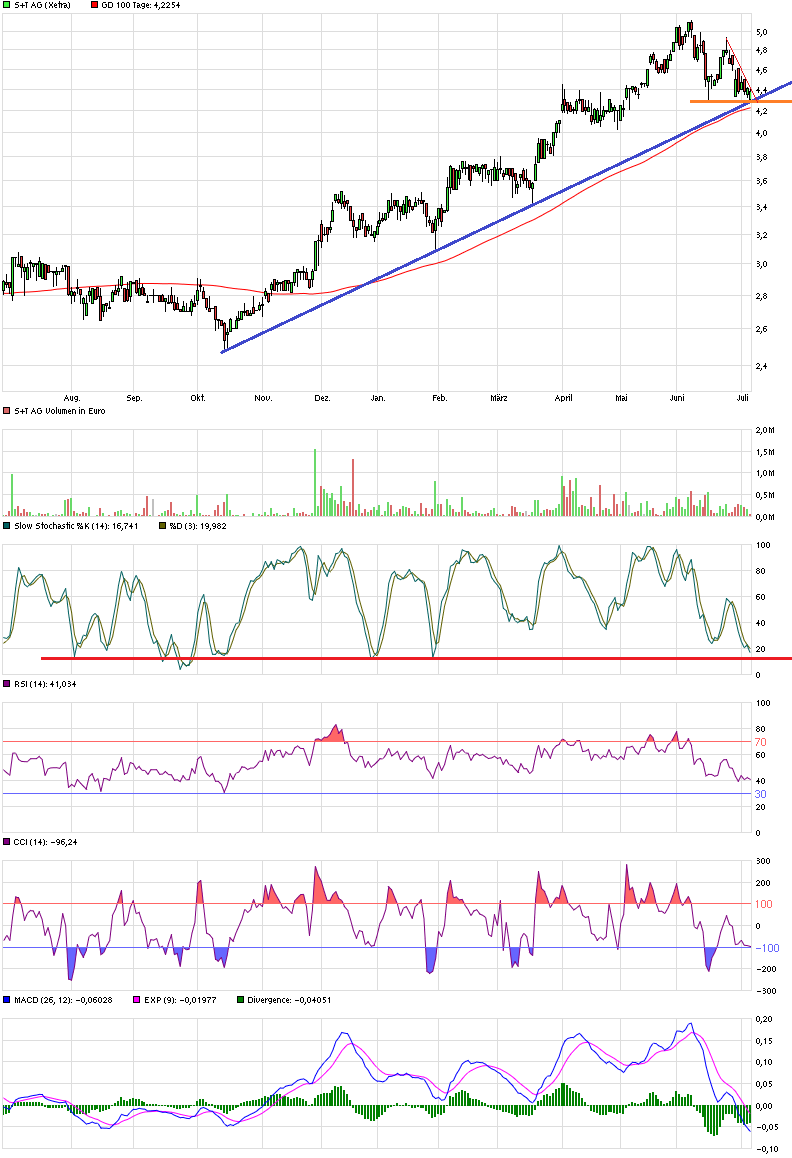This screenshot has height=1158, width=792.
Task: Click the 'Nov.' month label on the time axis
Action: click(x=263, y=398)
